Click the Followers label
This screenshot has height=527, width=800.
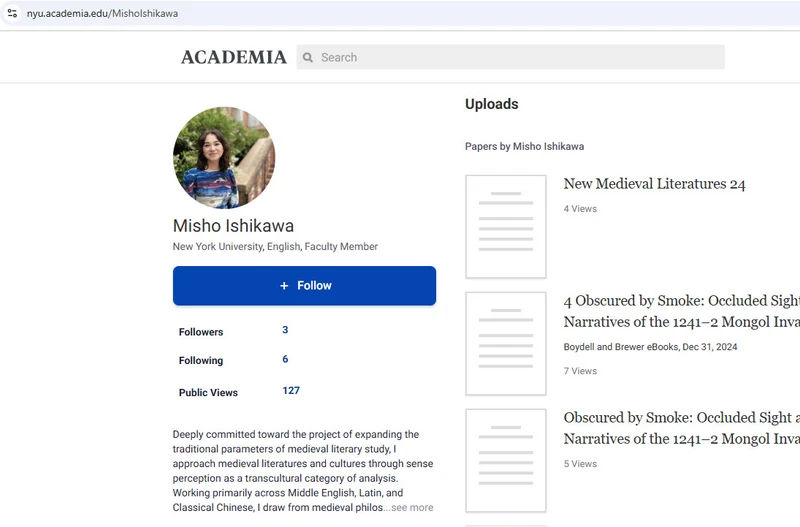[x=201, y=332]
